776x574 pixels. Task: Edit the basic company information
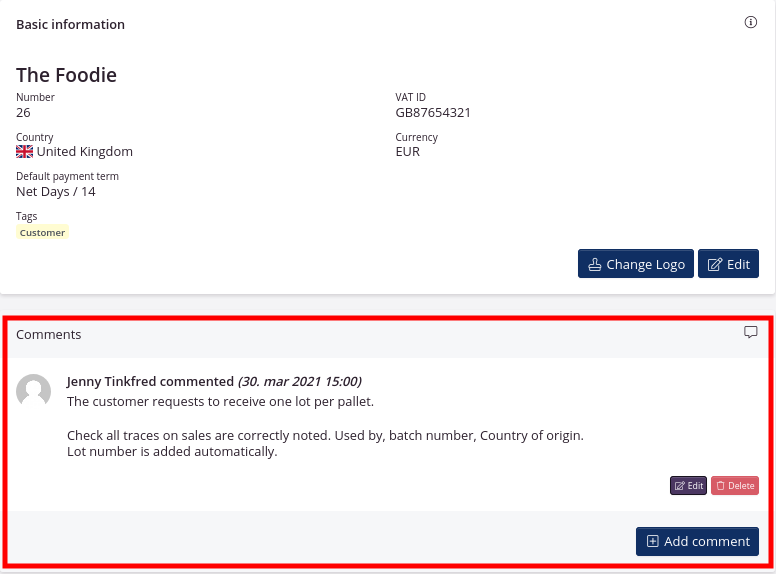(728, 264)
